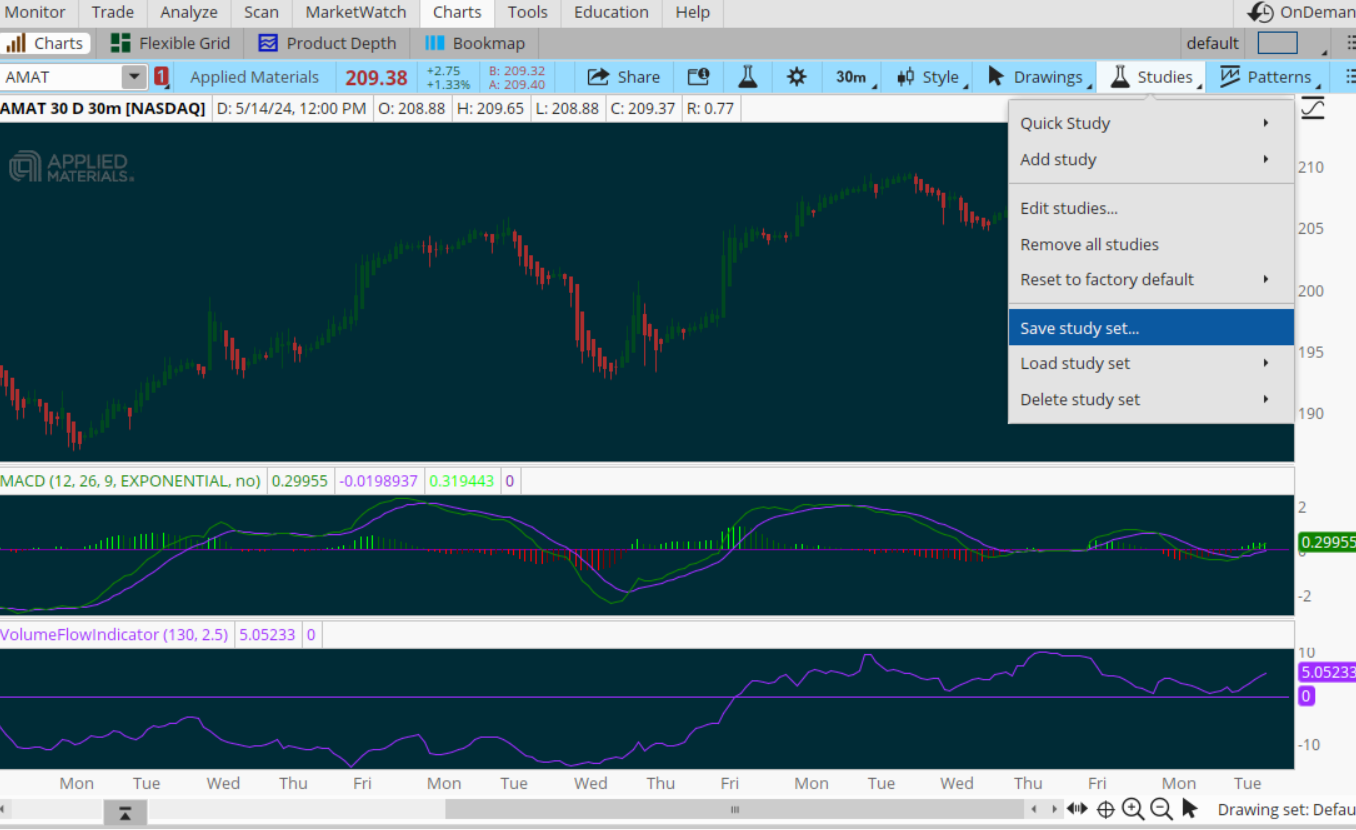Click the flask Edit studies icon
The image size is (1356, 830).
click(x=747, y=77)
